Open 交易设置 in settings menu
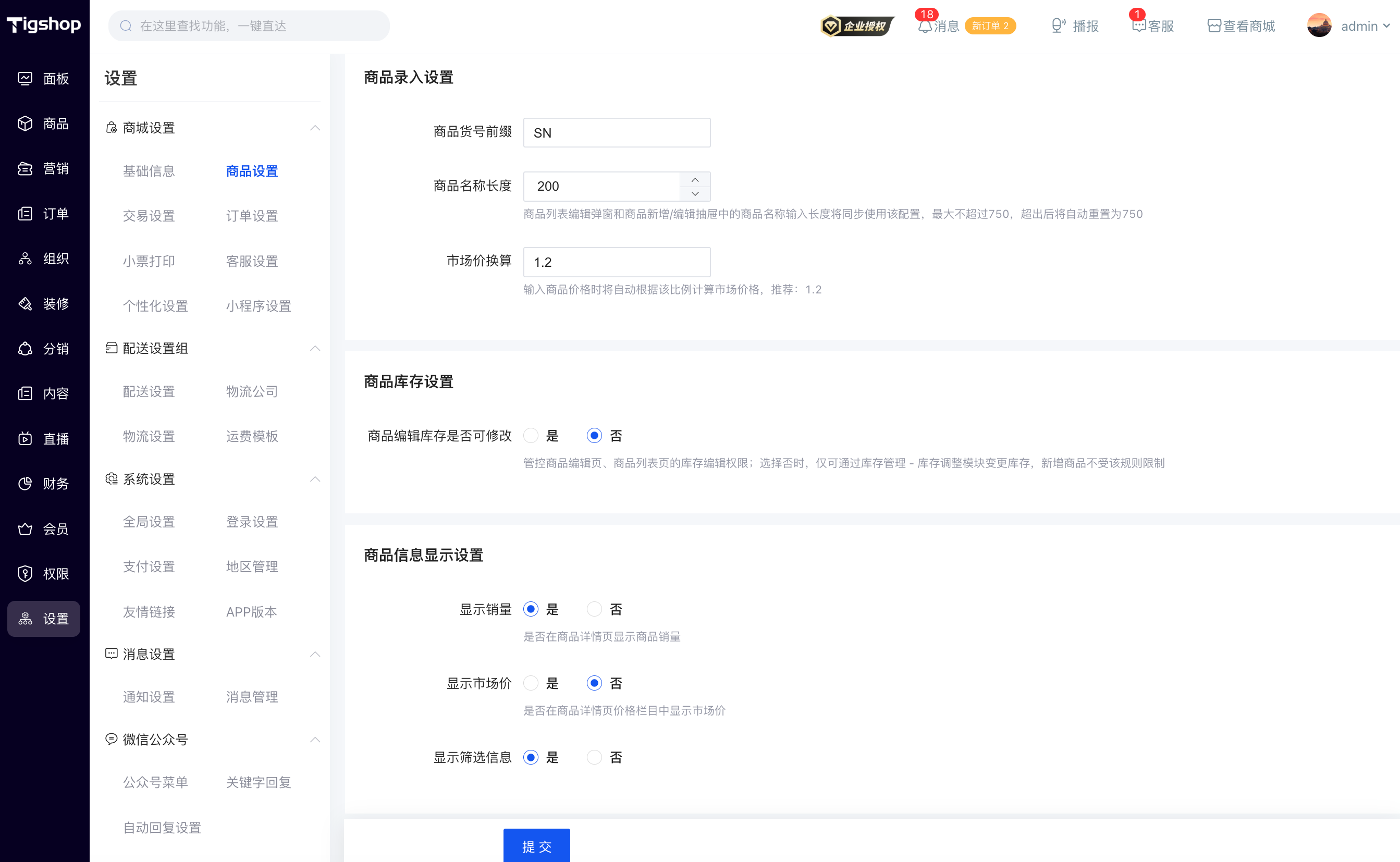This screenshot has height=862, width=1400. 149,216
